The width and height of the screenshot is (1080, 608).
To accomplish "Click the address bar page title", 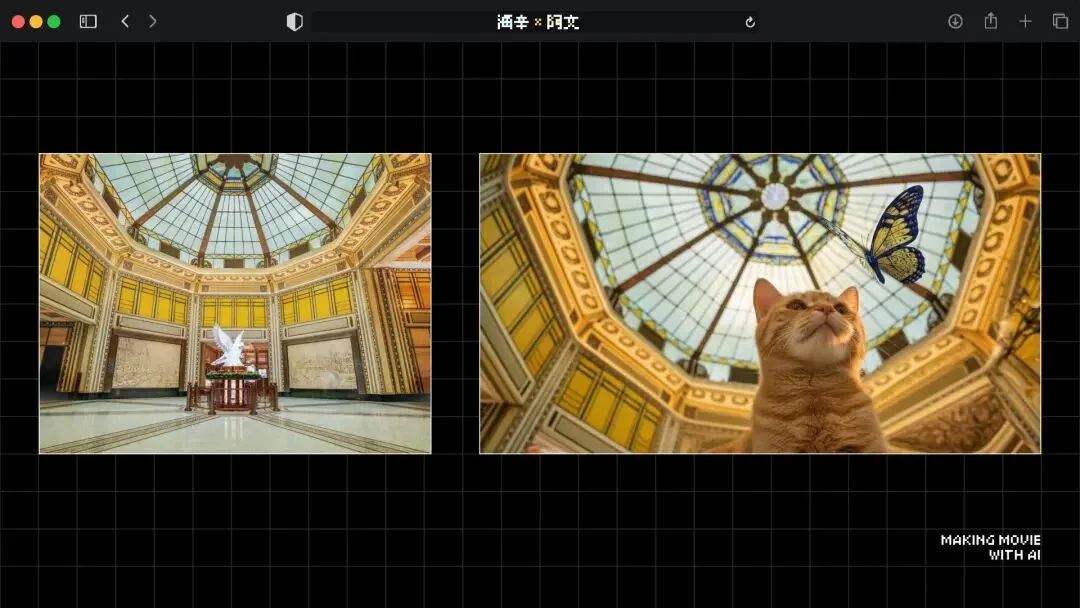I will point(537,22).
